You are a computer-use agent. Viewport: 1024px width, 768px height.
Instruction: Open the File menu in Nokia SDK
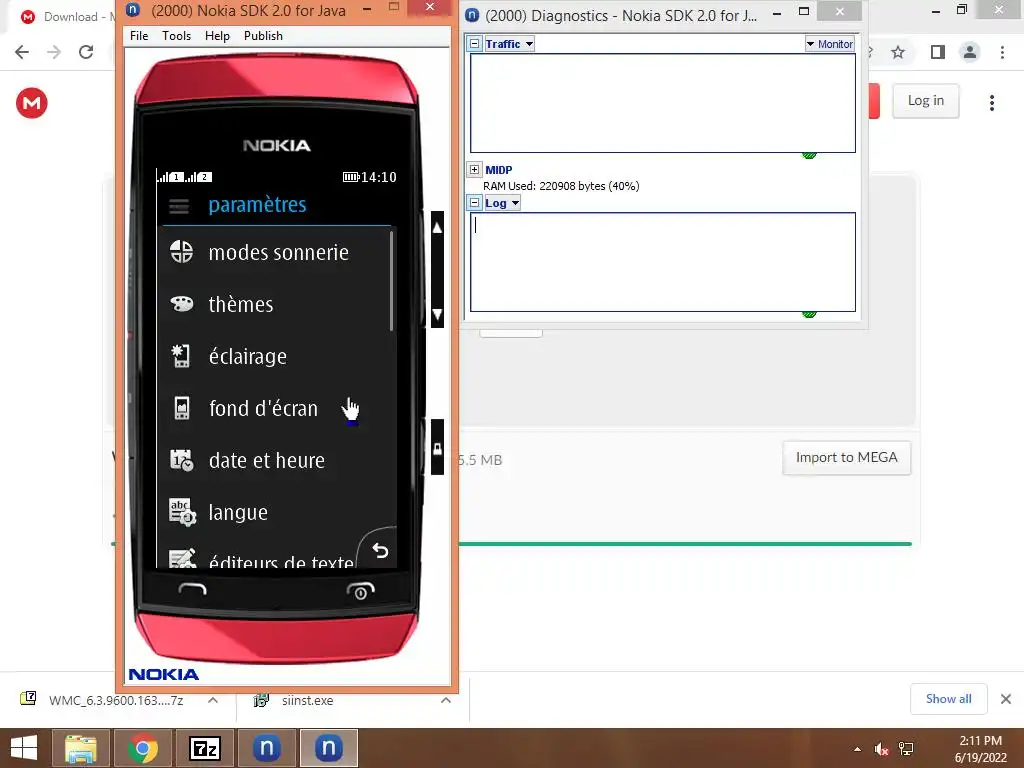pos(139,36)
